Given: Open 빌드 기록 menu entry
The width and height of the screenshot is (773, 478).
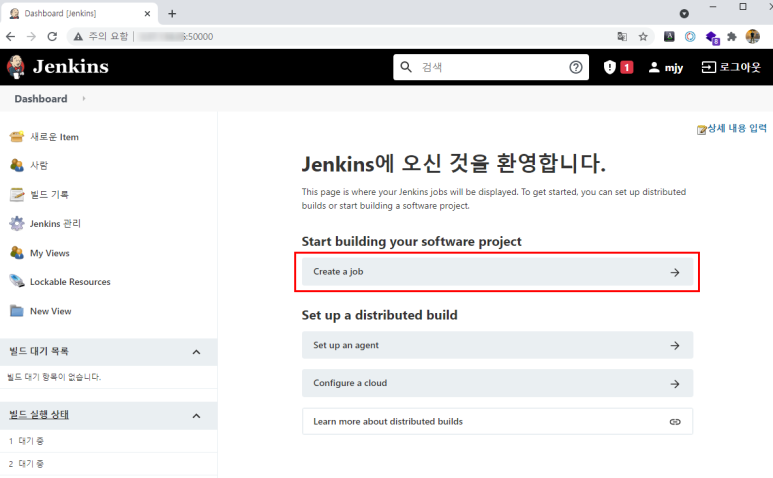Looking at the screenshot, I should click(49, 195).
